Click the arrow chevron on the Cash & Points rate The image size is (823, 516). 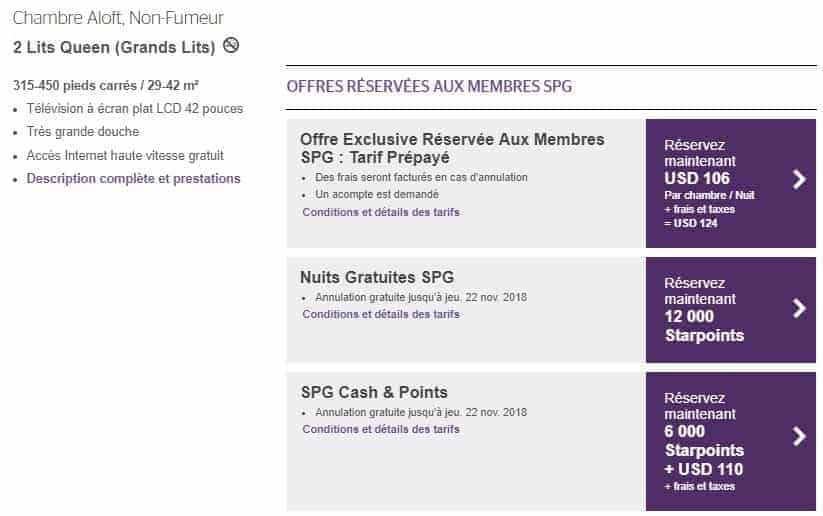tap(798, 436)
